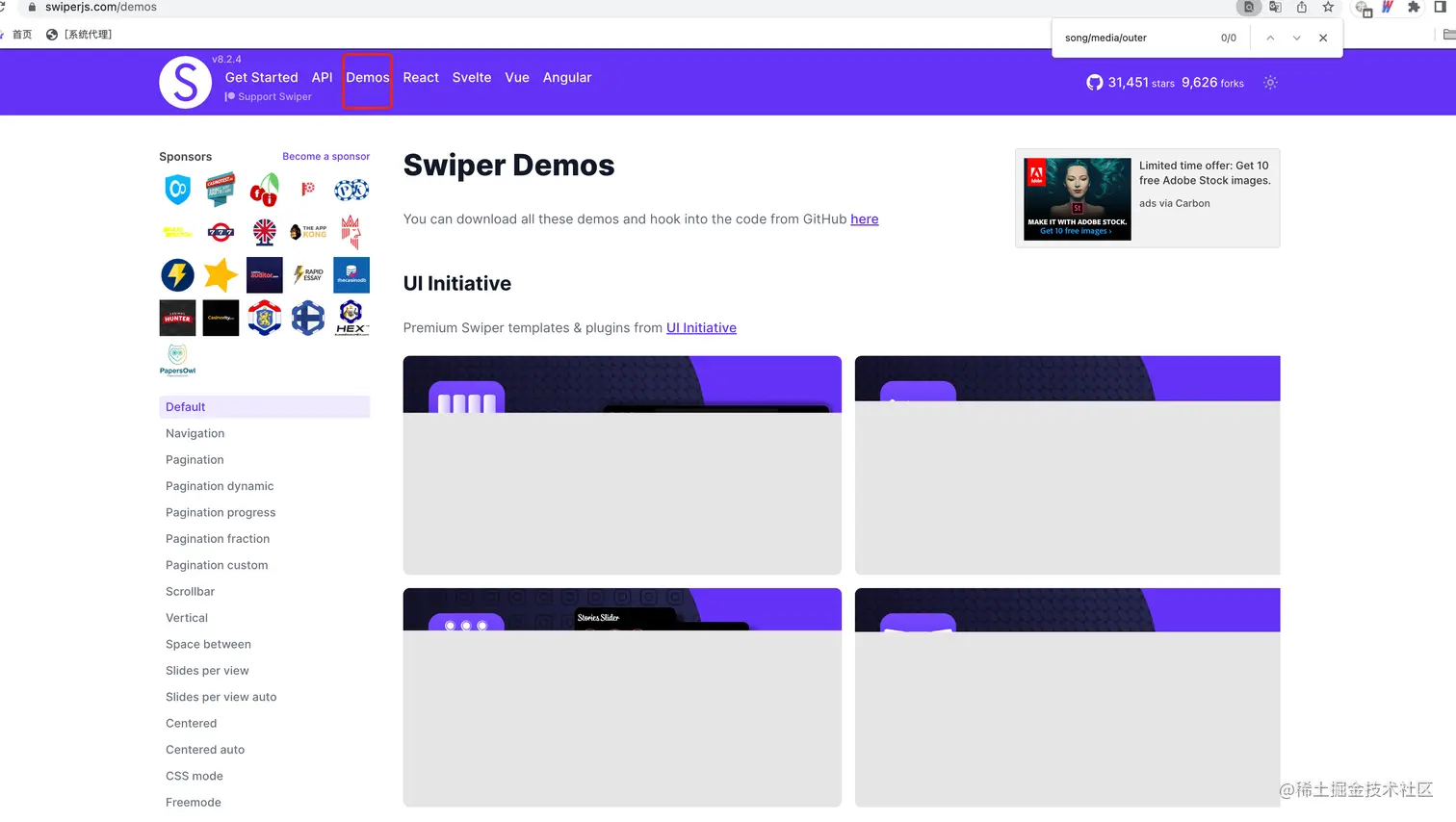Open the Get Started nav item
This screenshot has height=822, width=1456.
262,77
